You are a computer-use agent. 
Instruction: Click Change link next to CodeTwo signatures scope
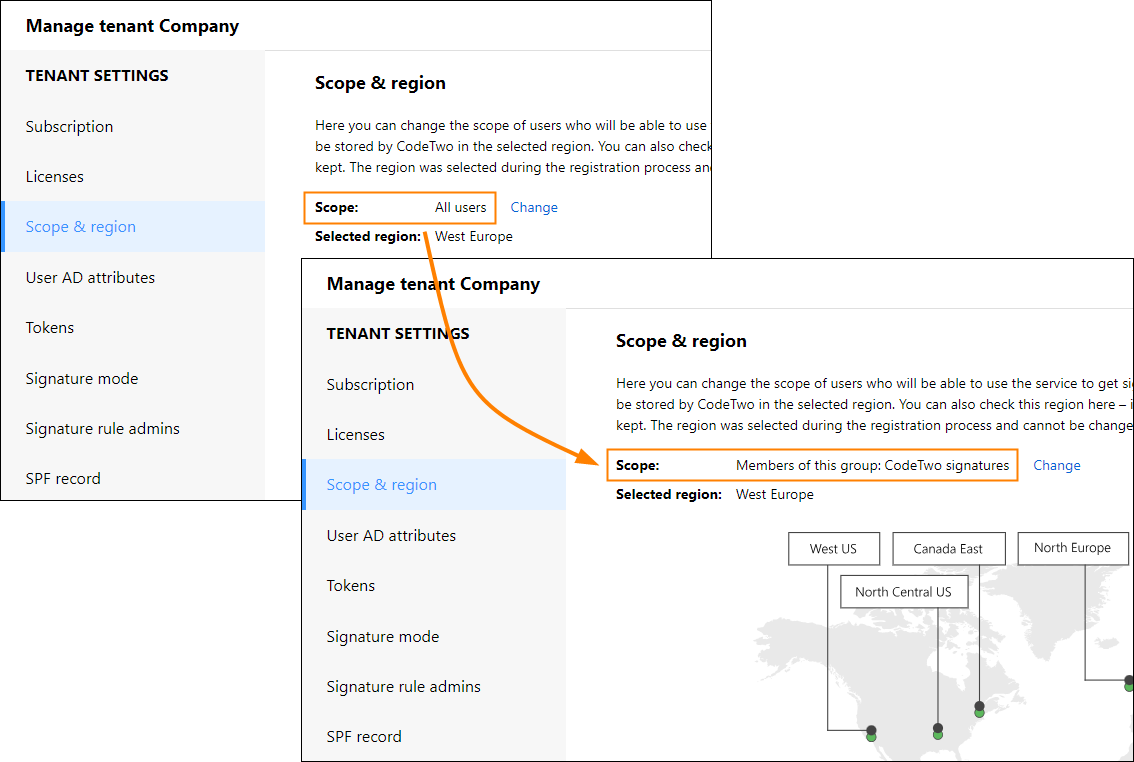pyautogui.click(x=1057, y=466)
